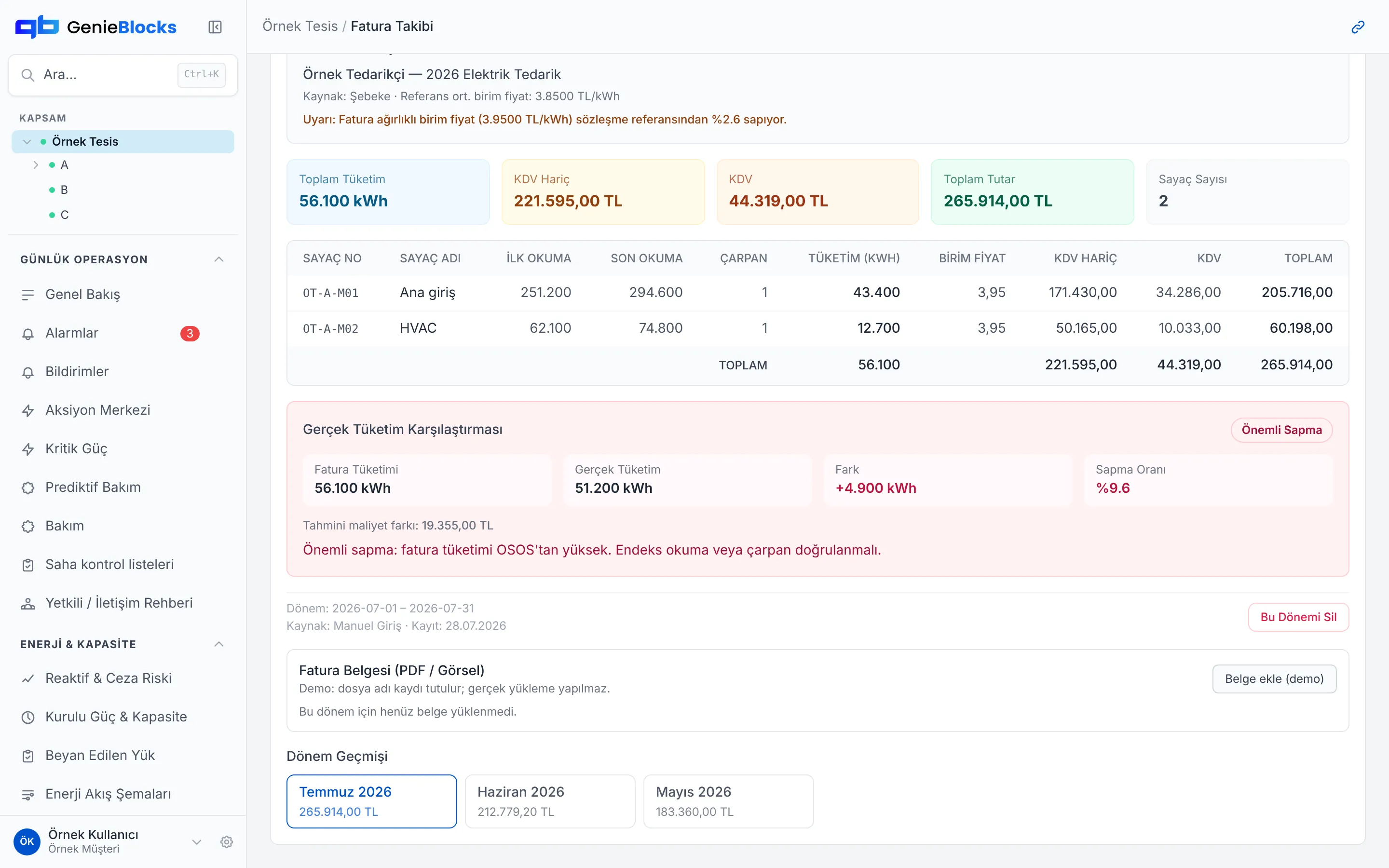Open settings gear next to user profile
This screenshot has height=868, width=1389.
(x=227, y=841)
